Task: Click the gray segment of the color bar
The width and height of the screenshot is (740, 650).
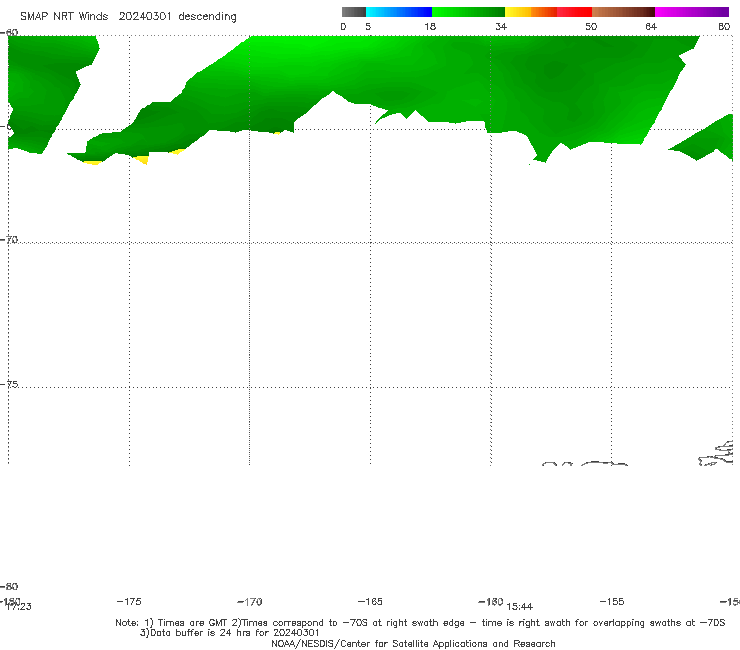Action: pos(353,12)
